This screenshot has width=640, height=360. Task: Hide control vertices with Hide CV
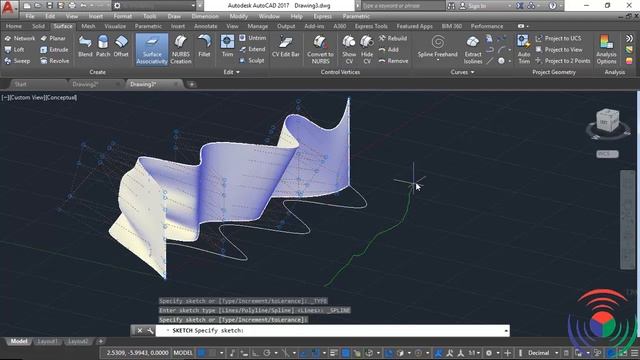tap(367, 49)
